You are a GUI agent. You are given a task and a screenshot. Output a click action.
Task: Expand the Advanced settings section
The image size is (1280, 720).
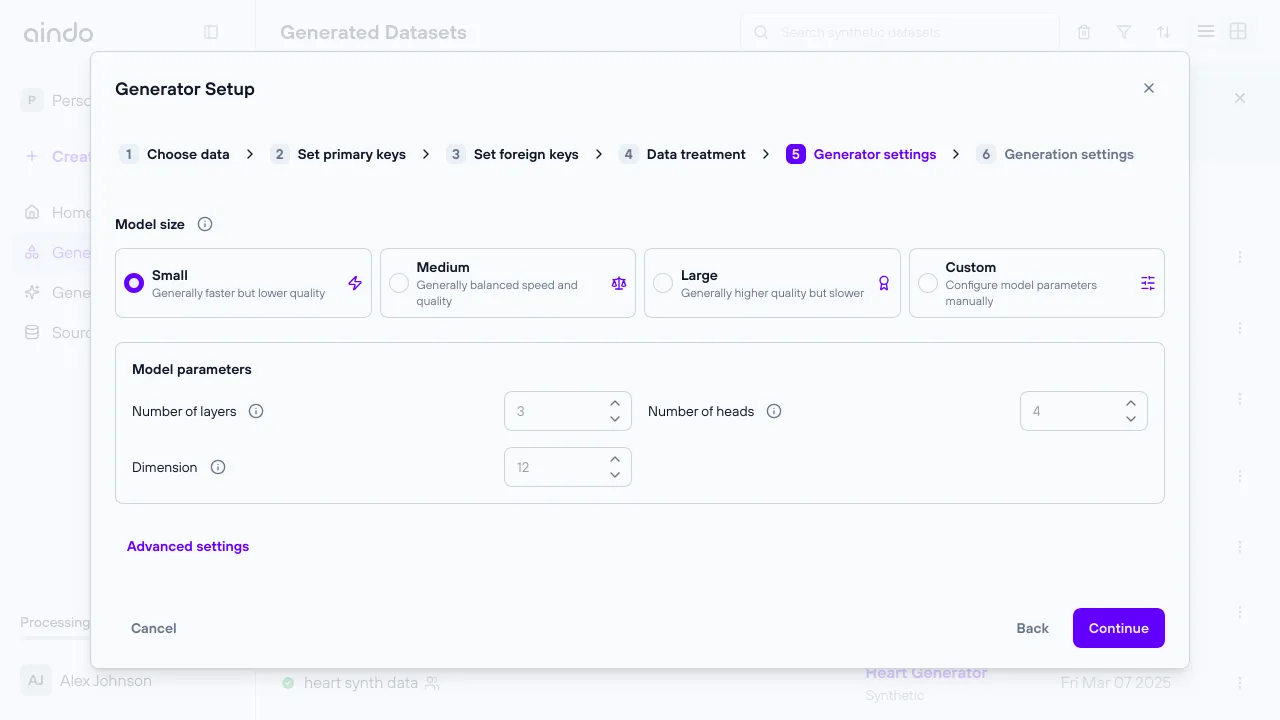tap(188, 546)
